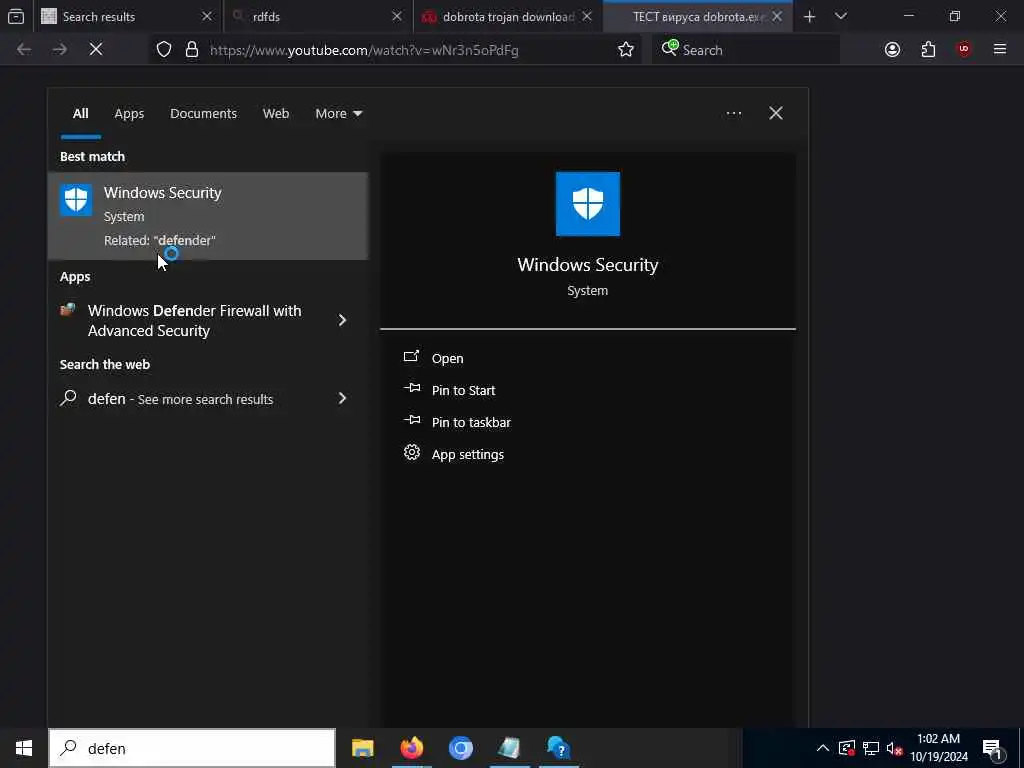Screen dimensions: 1024x768
Task: Open Firefox View at tab bar start
Action: pos(16,16)
